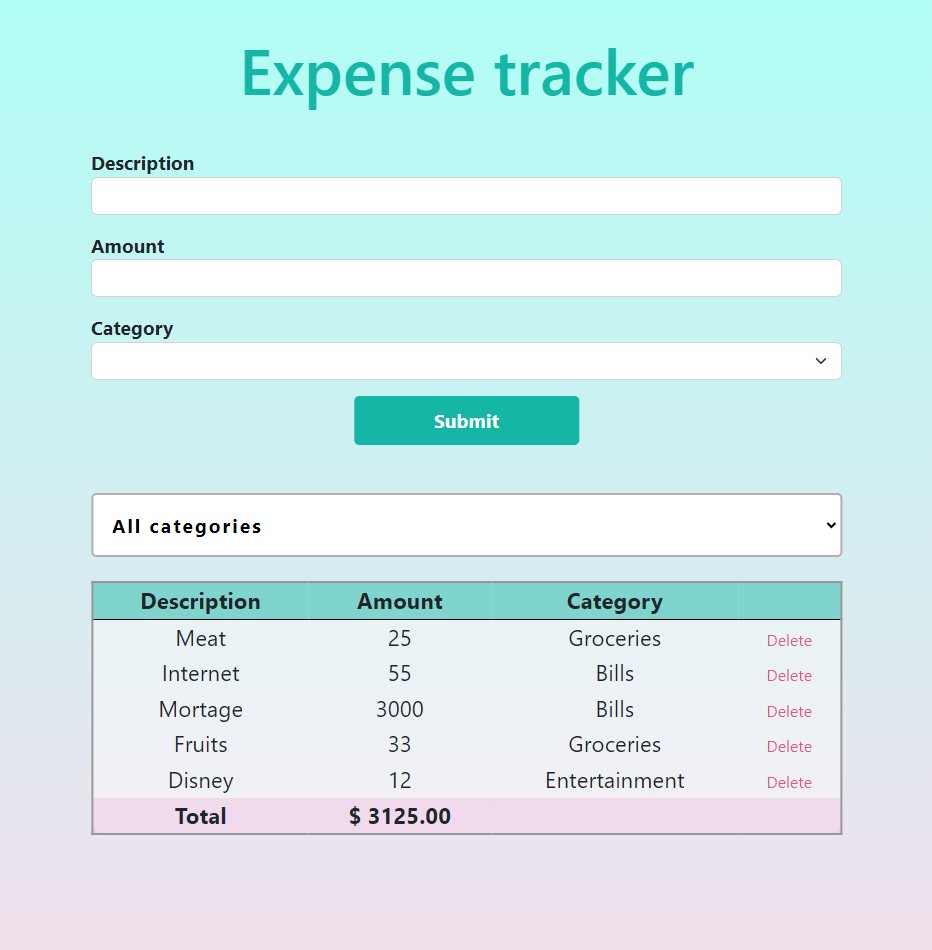Delete the Fruits expense
The width and height of the screenshot is (932, 950).
coord(789,746)
